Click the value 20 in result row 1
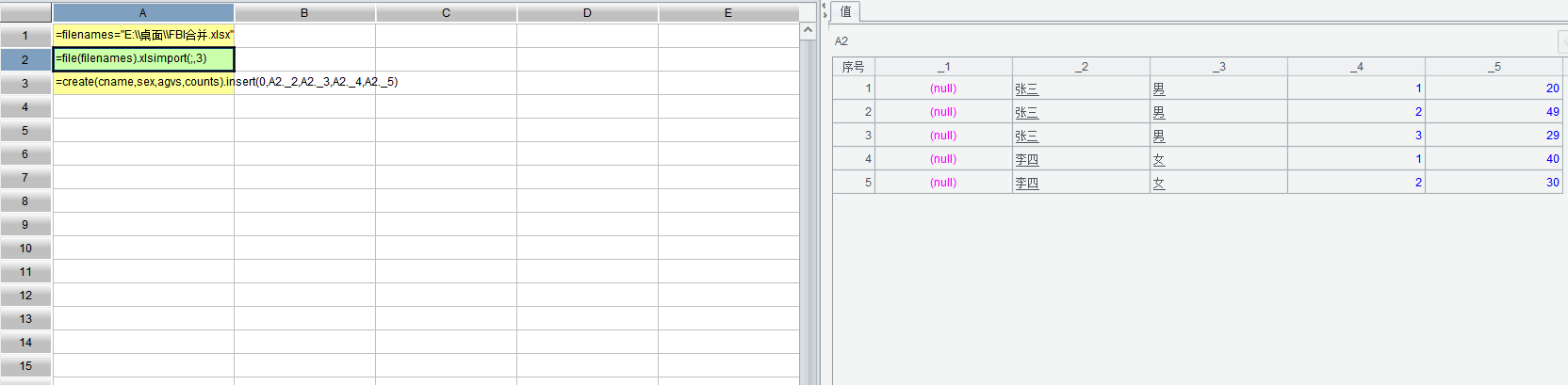This screenshot has height=385, width=1568. pyautogui.click(x=1494, y=88)
